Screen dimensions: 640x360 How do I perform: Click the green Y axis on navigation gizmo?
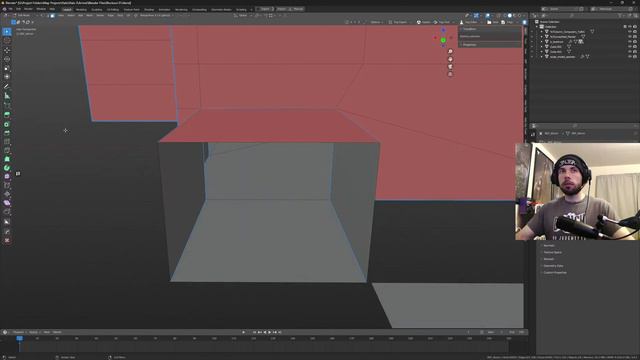coord(443,40)
